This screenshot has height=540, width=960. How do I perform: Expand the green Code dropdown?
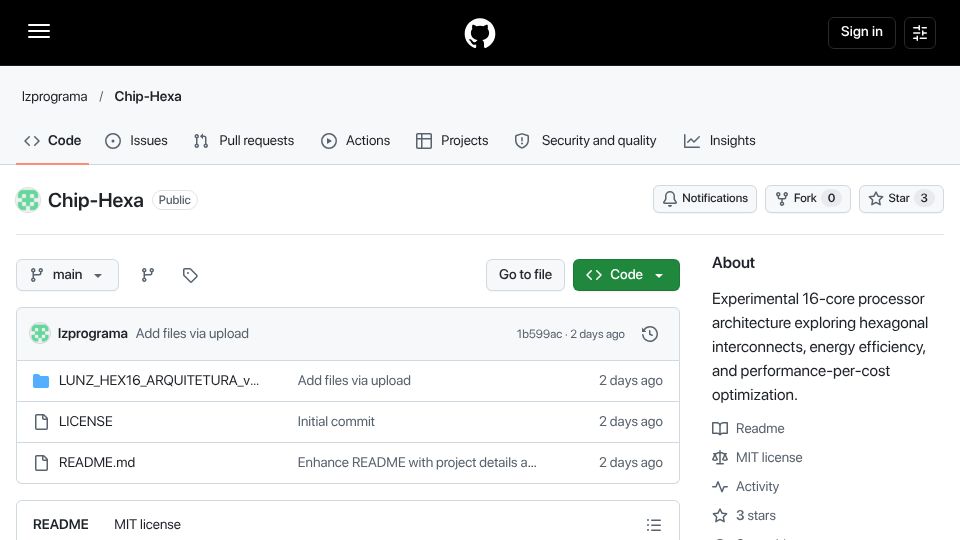tap(626, 275)
